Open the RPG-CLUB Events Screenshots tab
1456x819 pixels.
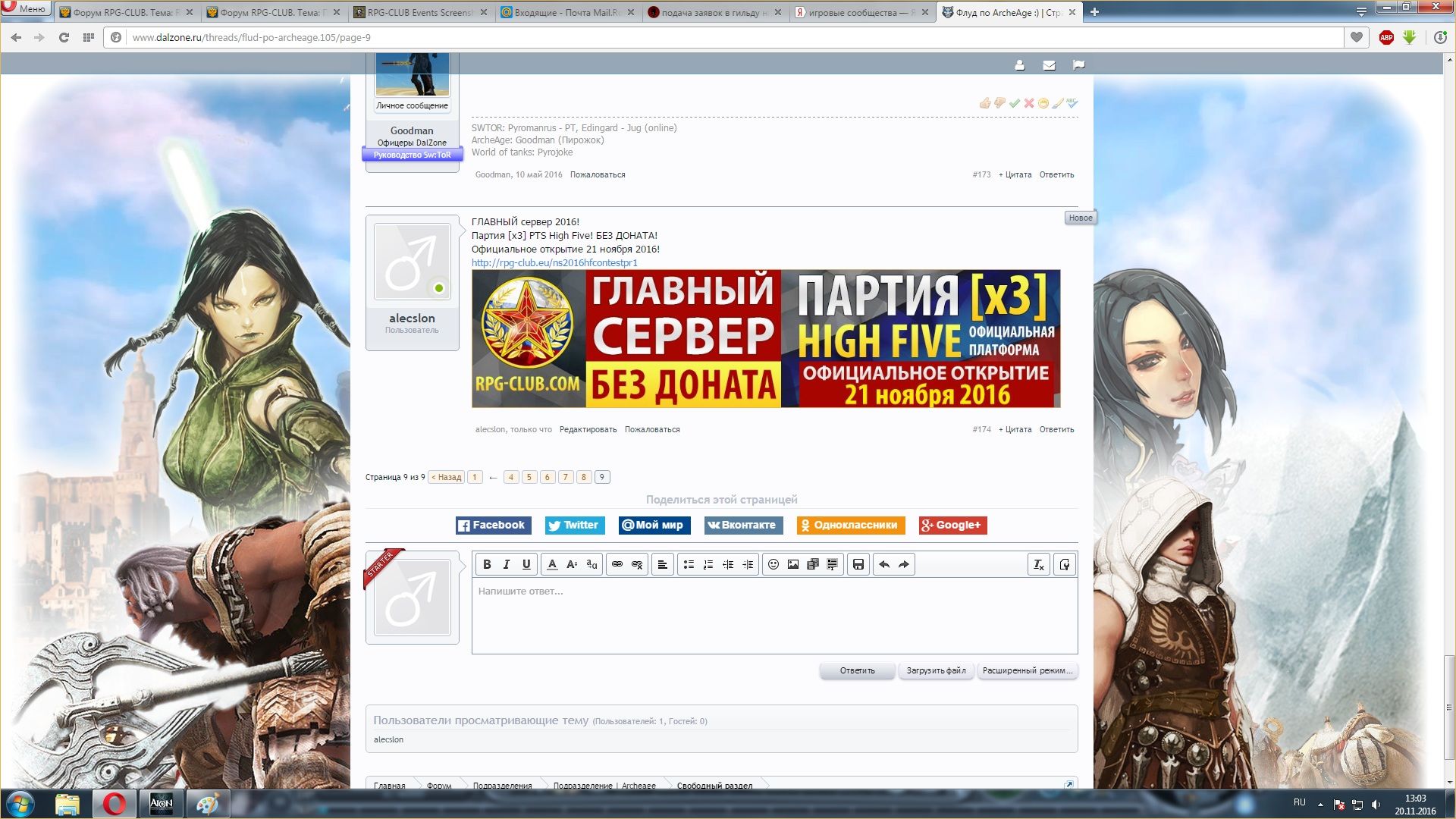419,12
